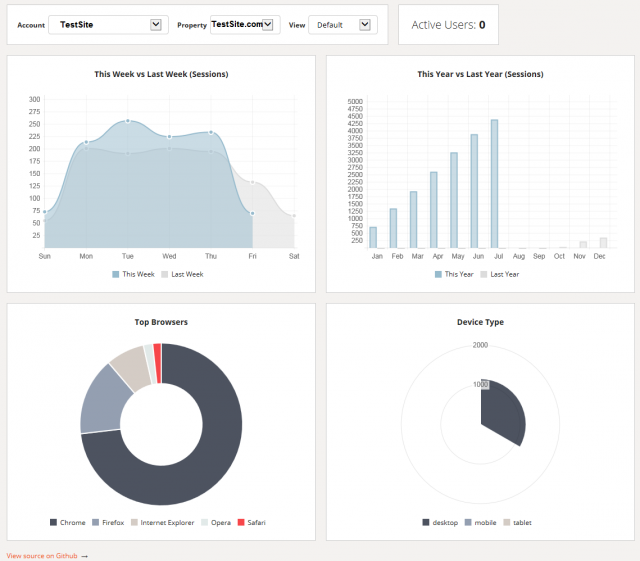Click the This Week vs Last Week title

pyautogui.click(x=161, y=74)
